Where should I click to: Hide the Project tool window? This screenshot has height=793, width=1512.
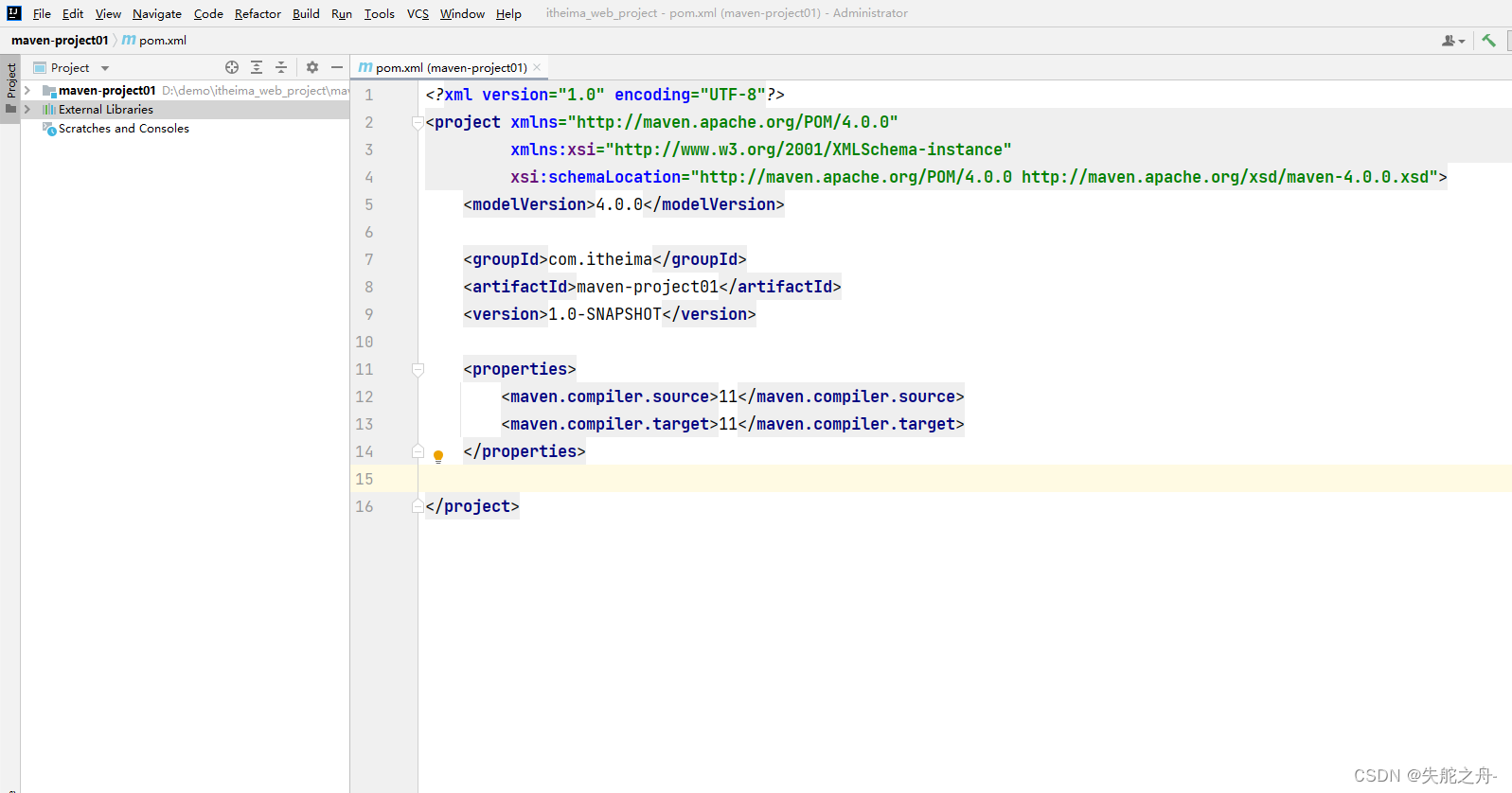tap(337, 67)
